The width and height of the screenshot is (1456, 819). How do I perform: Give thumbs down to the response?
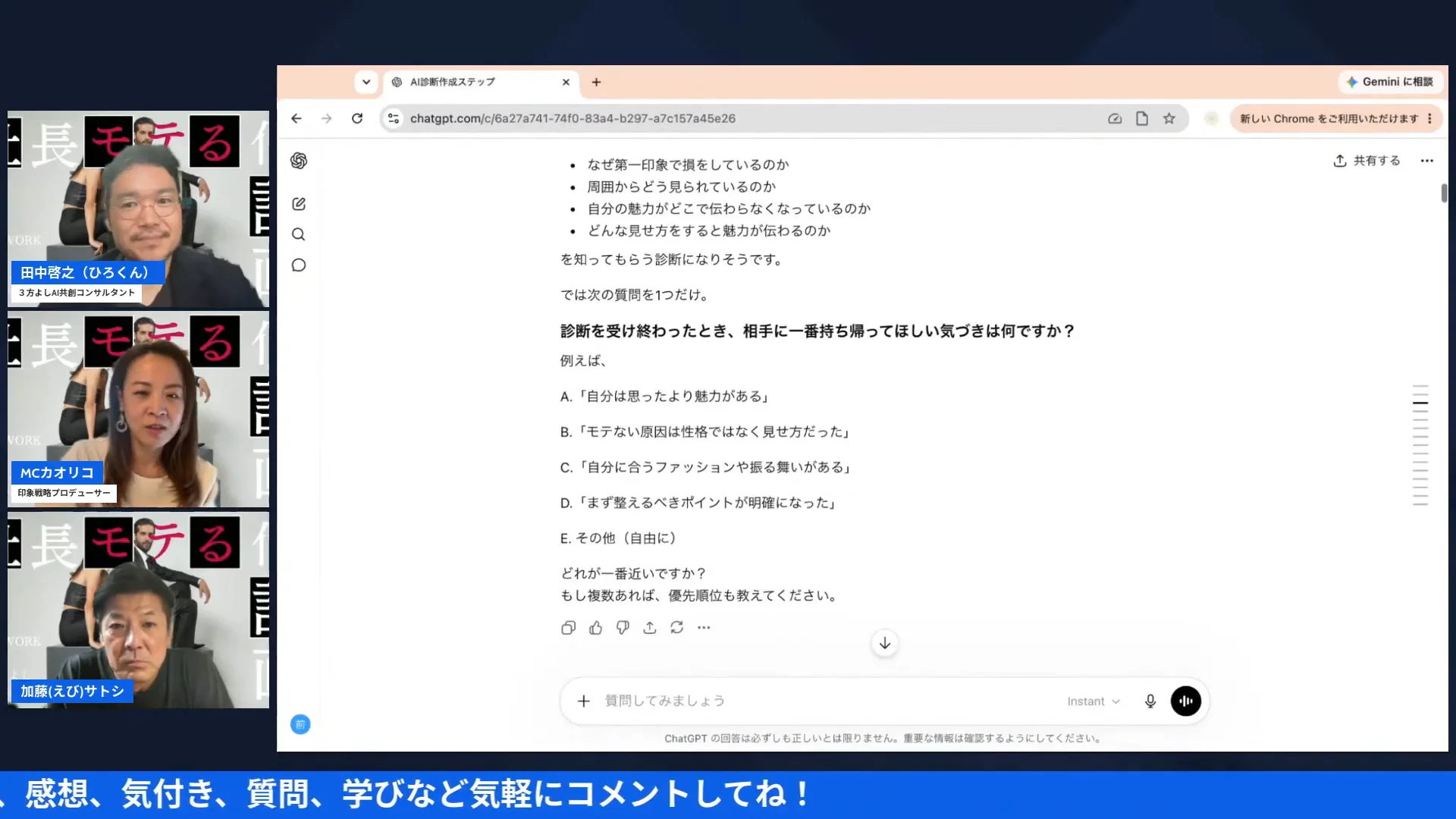point(623,628)
